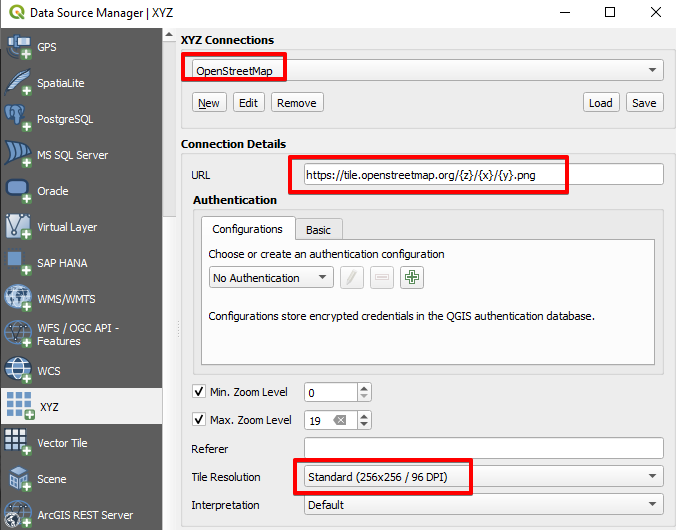The width and height of the screenshot is (676, 530).
Task: Open the XYZ Connections OpenStreetMap dropdown
Action: click(x=428, y=70)
